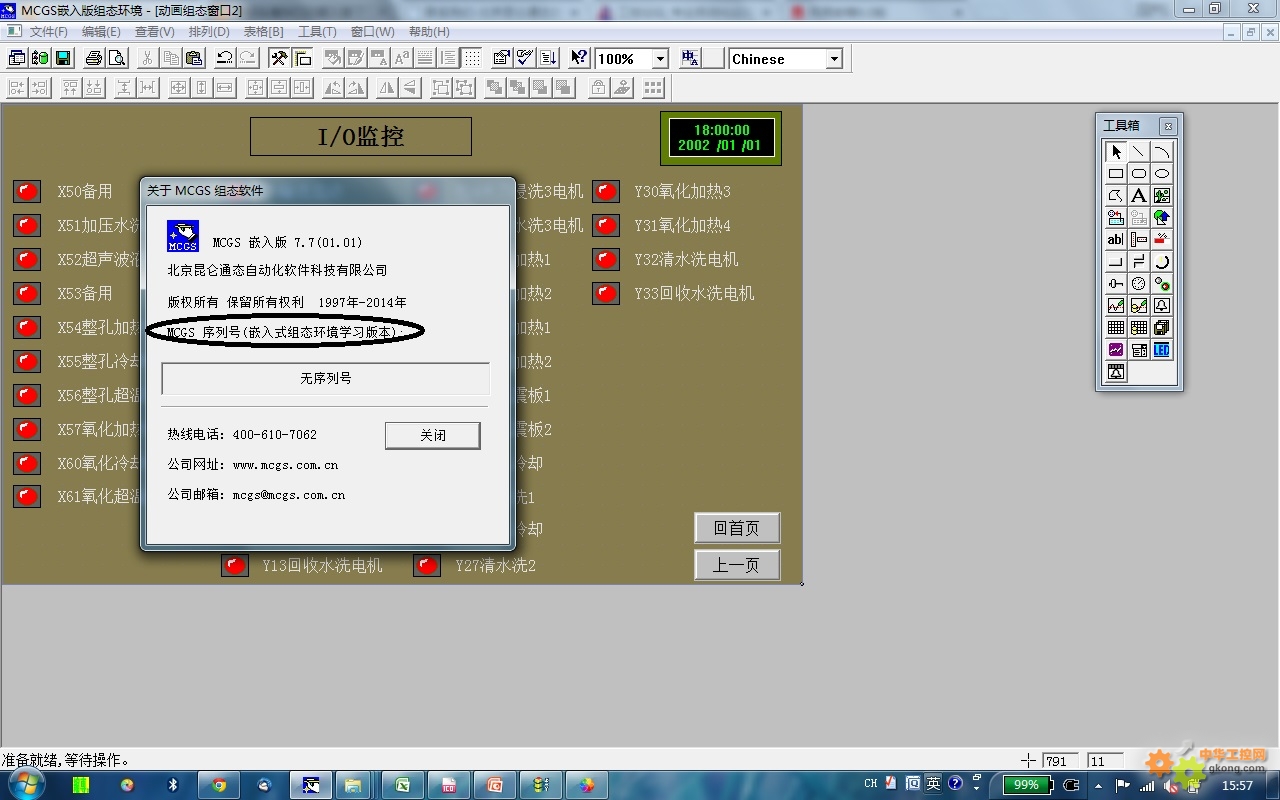This screenshot has width=1280, height=800.
Task: Select the real-time curve chart tool
Action: coord(1116,306)
